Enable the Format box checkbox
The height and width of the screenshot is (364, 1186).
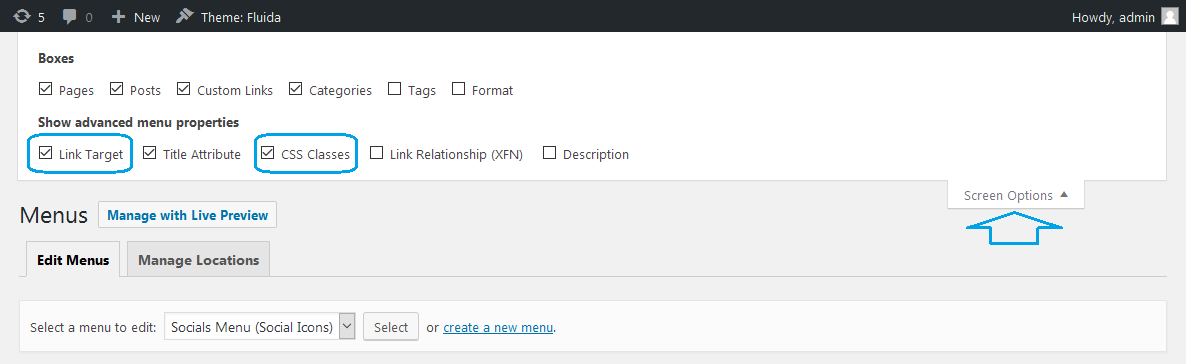(x=458, y=89)
